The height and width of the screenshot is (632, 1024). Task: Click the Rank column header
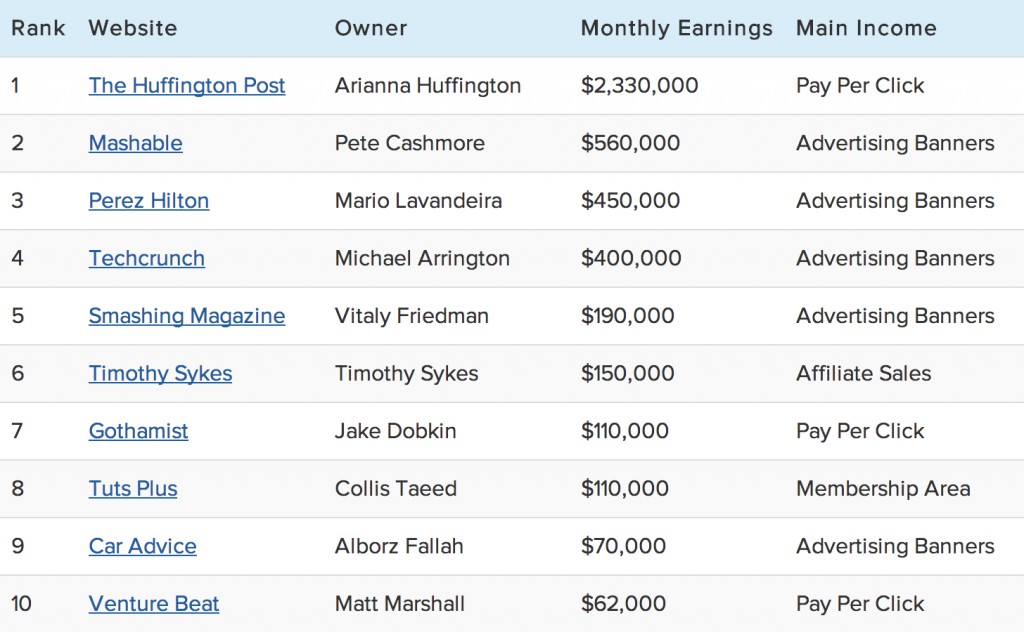coord(39,28)
